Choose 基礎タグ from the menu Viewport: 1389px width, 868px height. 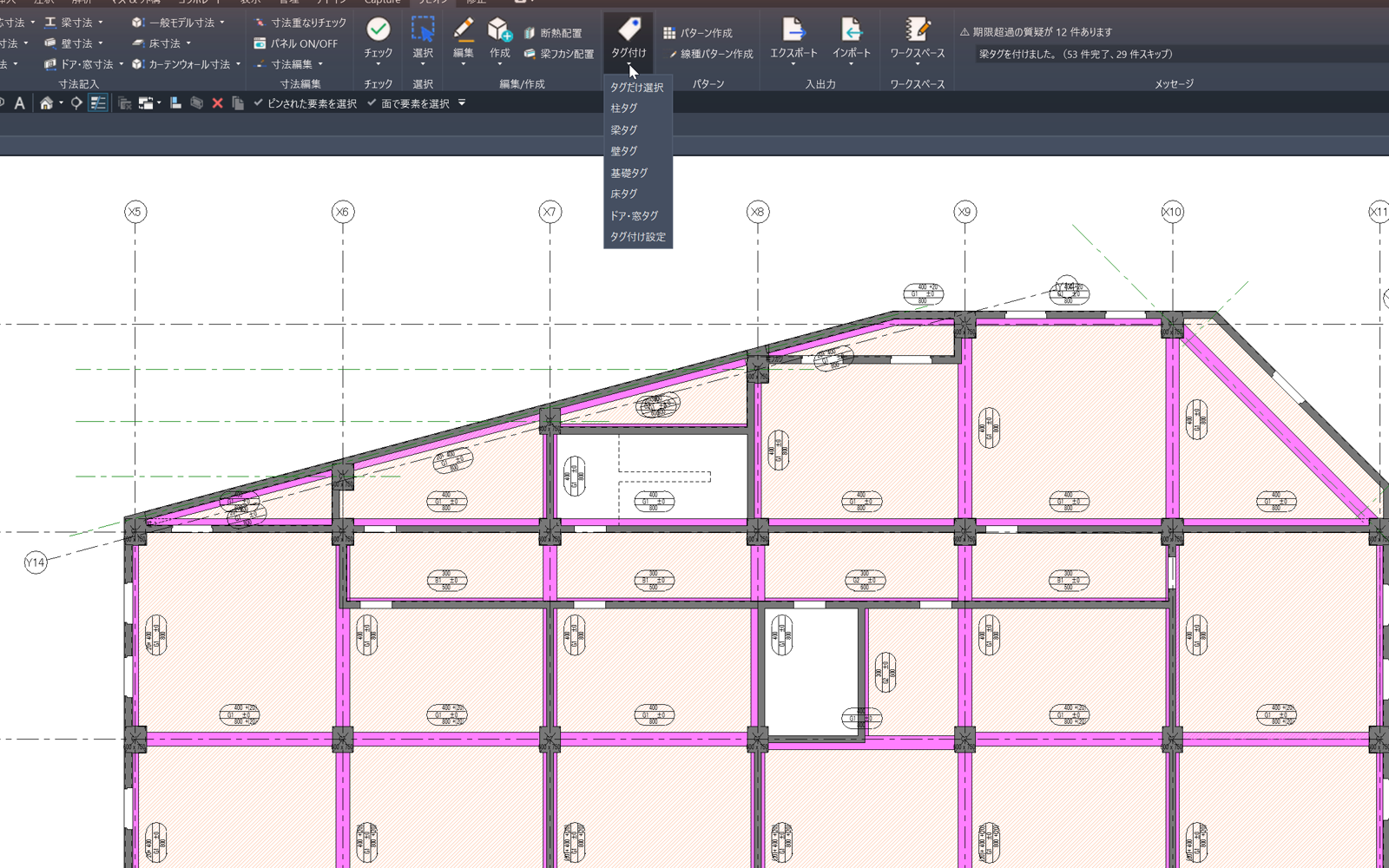click(x=637, y=173)
